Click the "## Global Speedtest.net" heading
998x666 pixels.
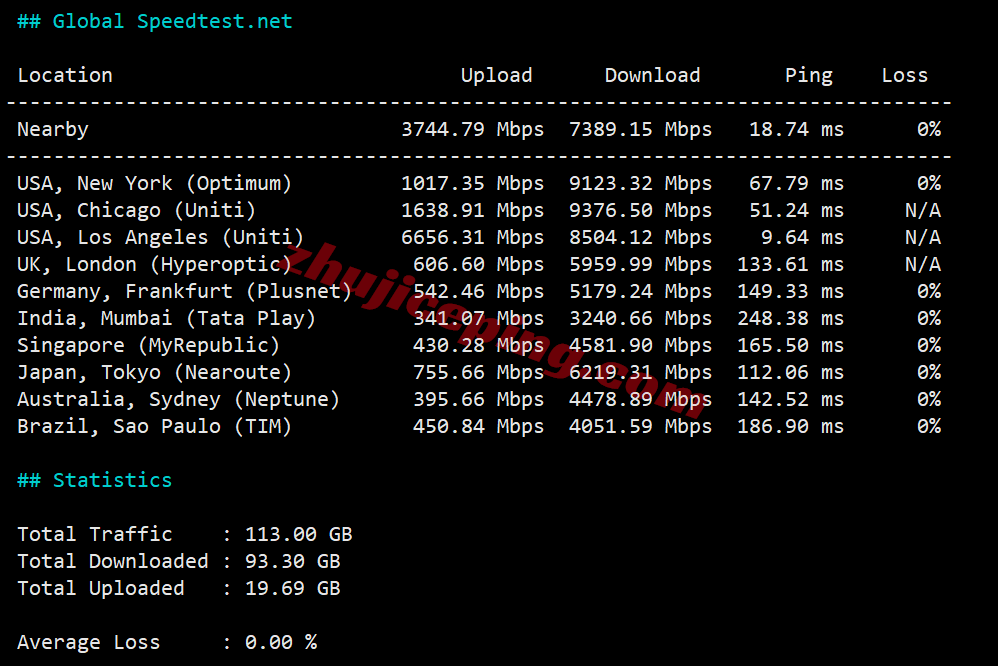click(155, 21)
